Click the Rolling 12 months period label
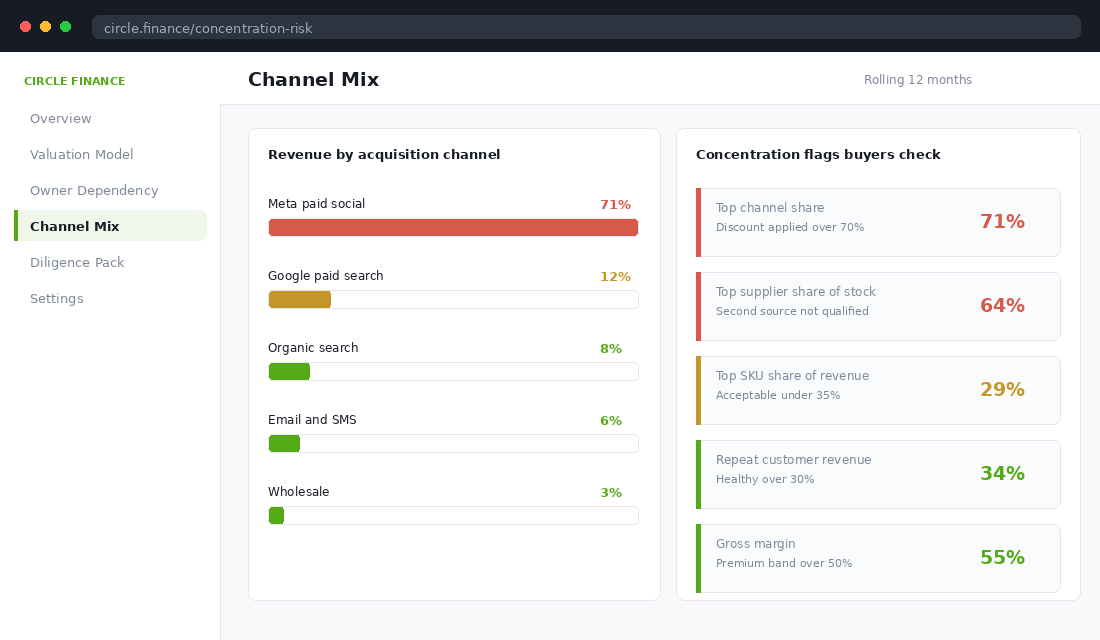 918,79
